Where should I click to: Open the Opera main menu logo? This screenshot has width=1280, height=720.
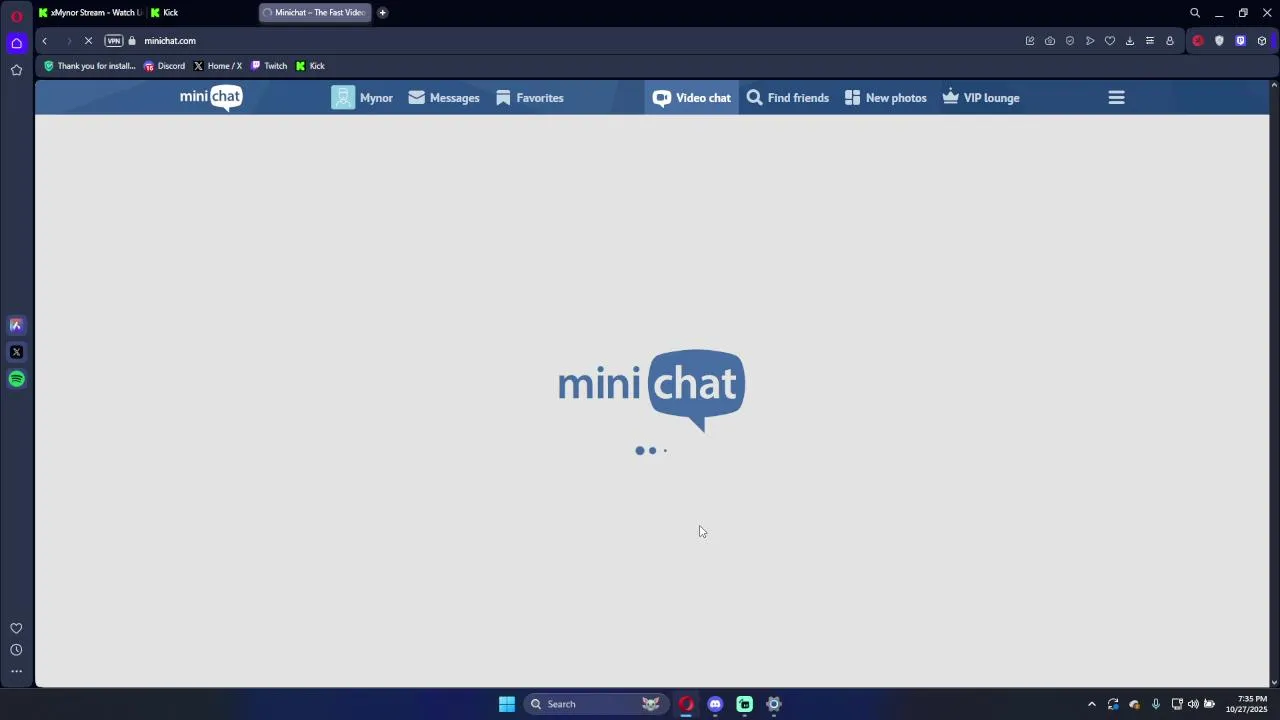click(16, 14)
